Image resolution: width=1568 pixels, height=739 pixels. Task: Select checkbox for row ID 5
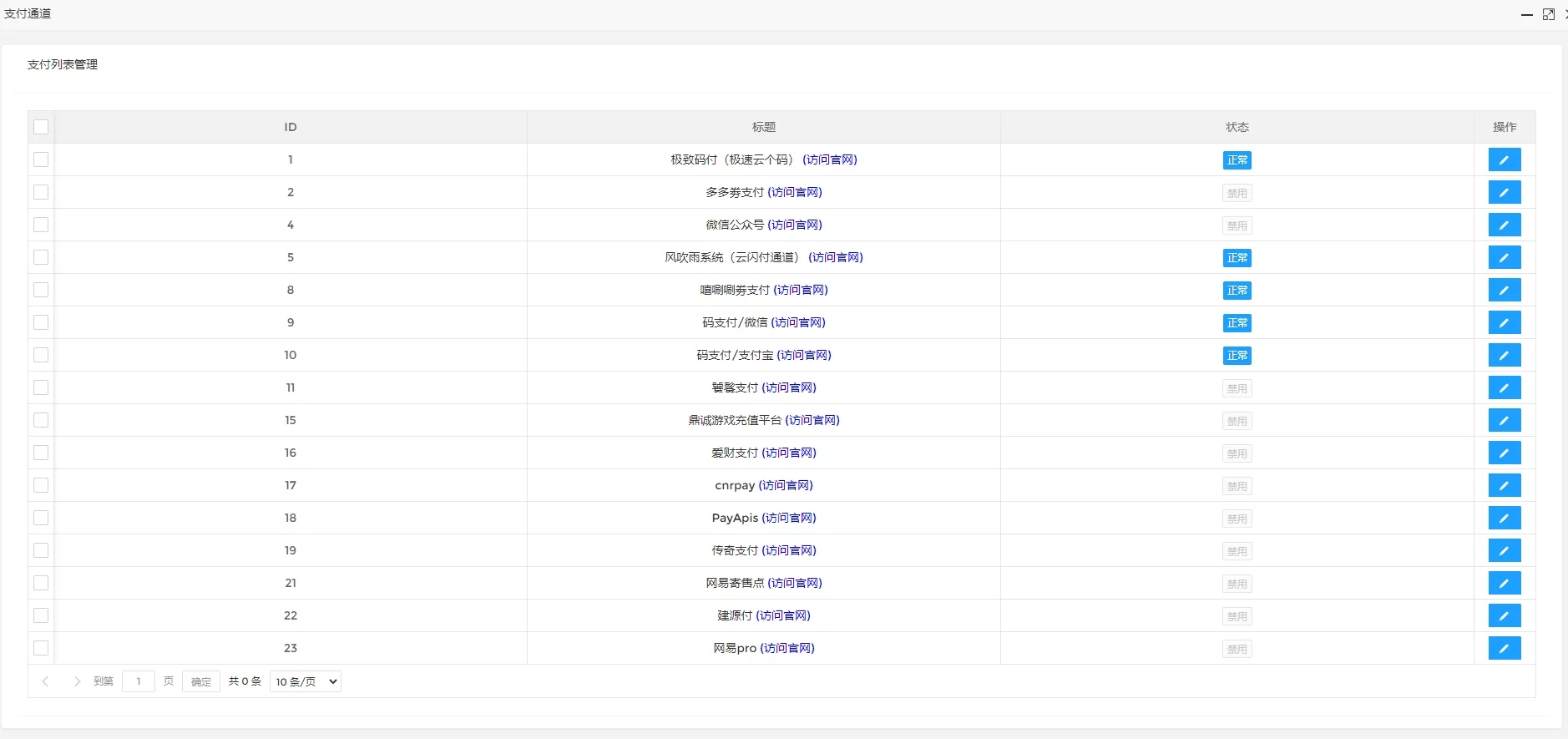click(x=41, y=257)
